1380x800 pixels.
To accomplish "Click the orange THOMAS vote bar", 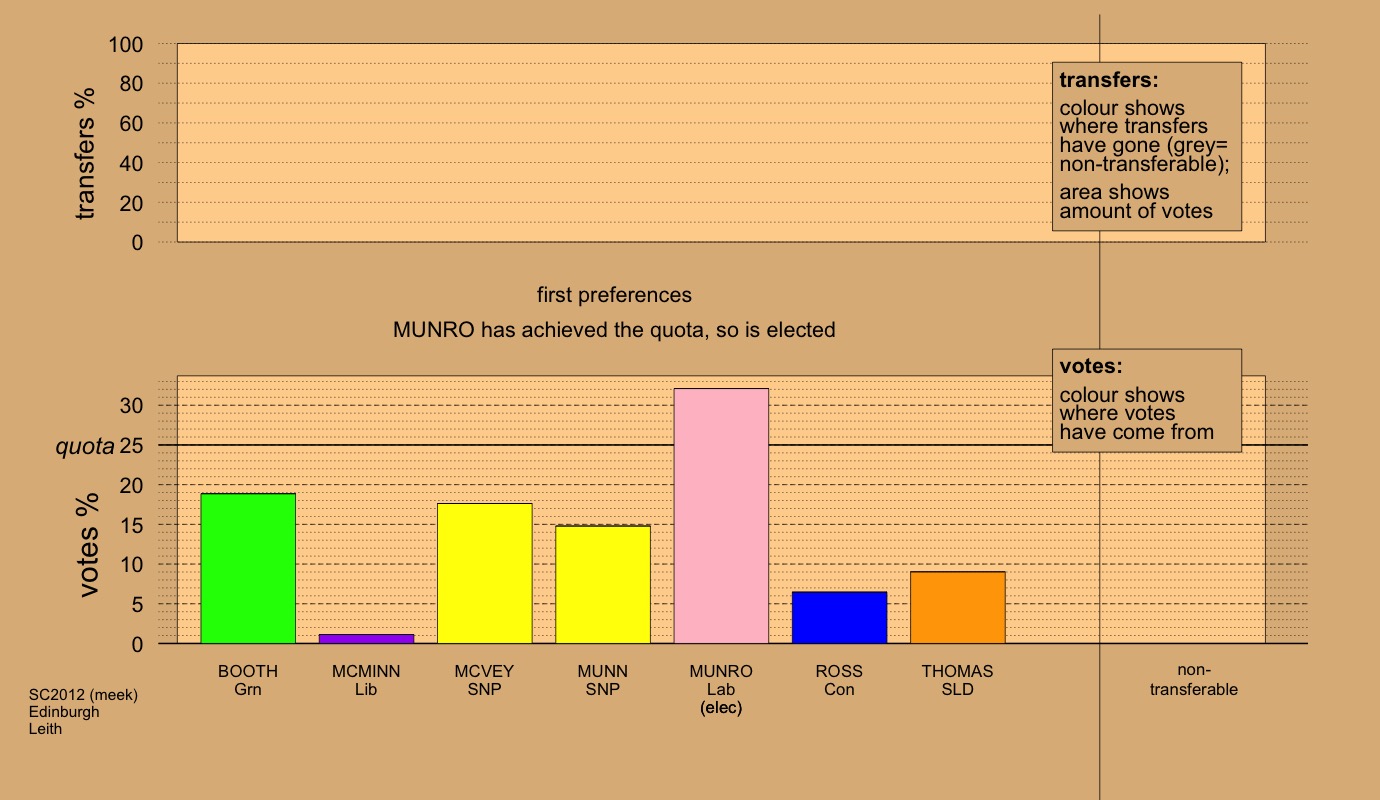I will [957, 607].
